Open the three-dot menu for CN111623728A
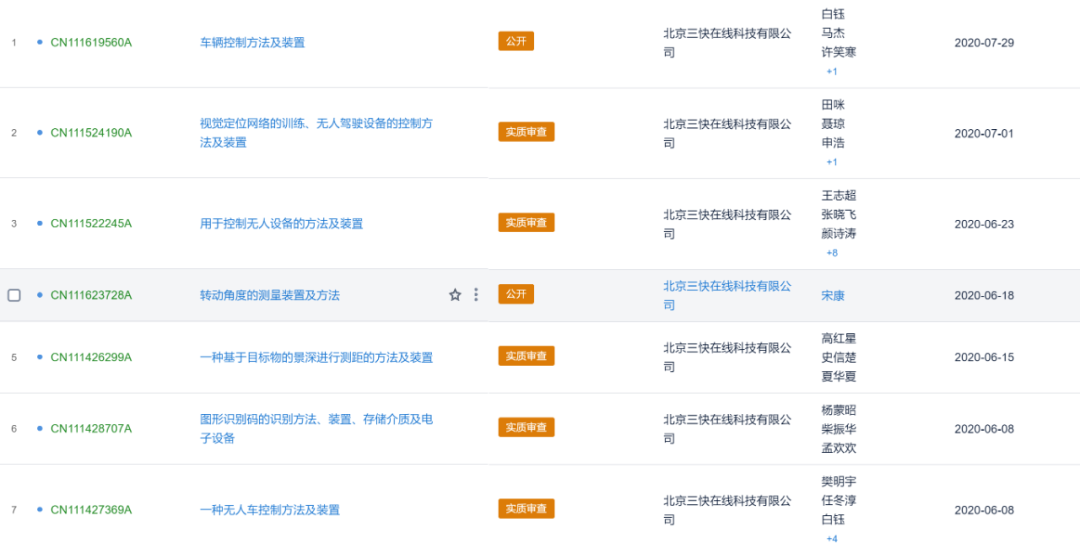The image size is (1080, 554). tap(476, 295)
